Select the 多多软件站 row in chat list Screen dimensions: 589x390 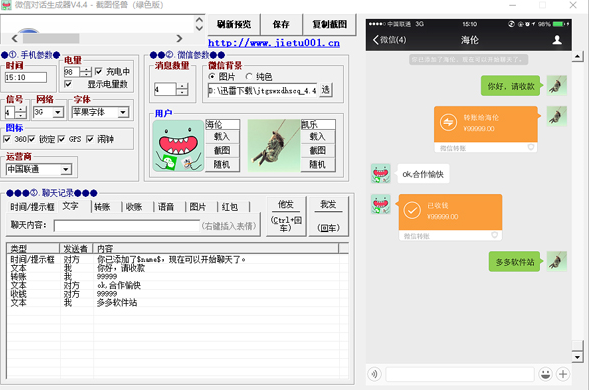click(x=177, y=302)
